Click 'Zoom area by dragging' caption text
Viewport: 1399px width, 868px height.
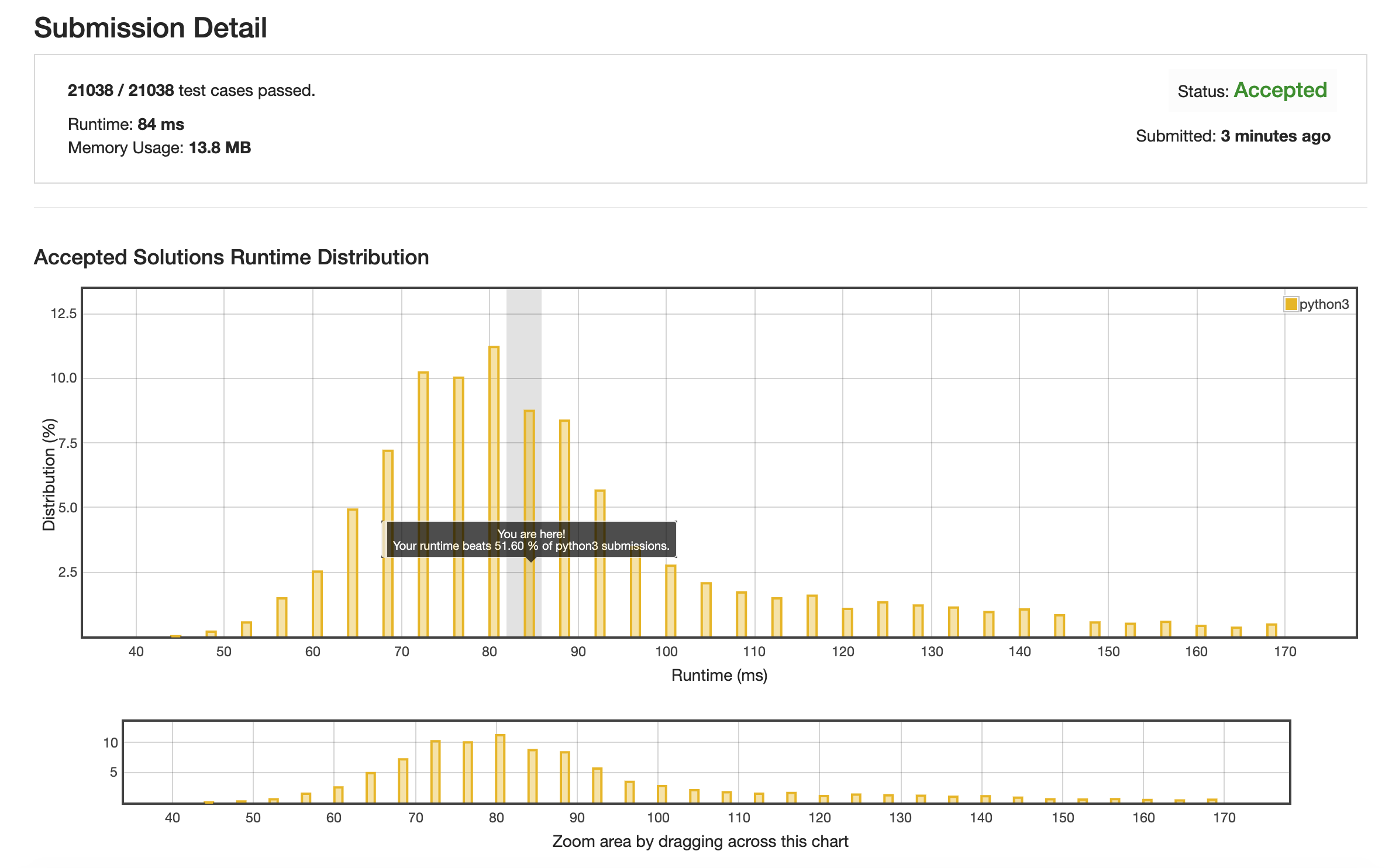click(x=699, y=841)
